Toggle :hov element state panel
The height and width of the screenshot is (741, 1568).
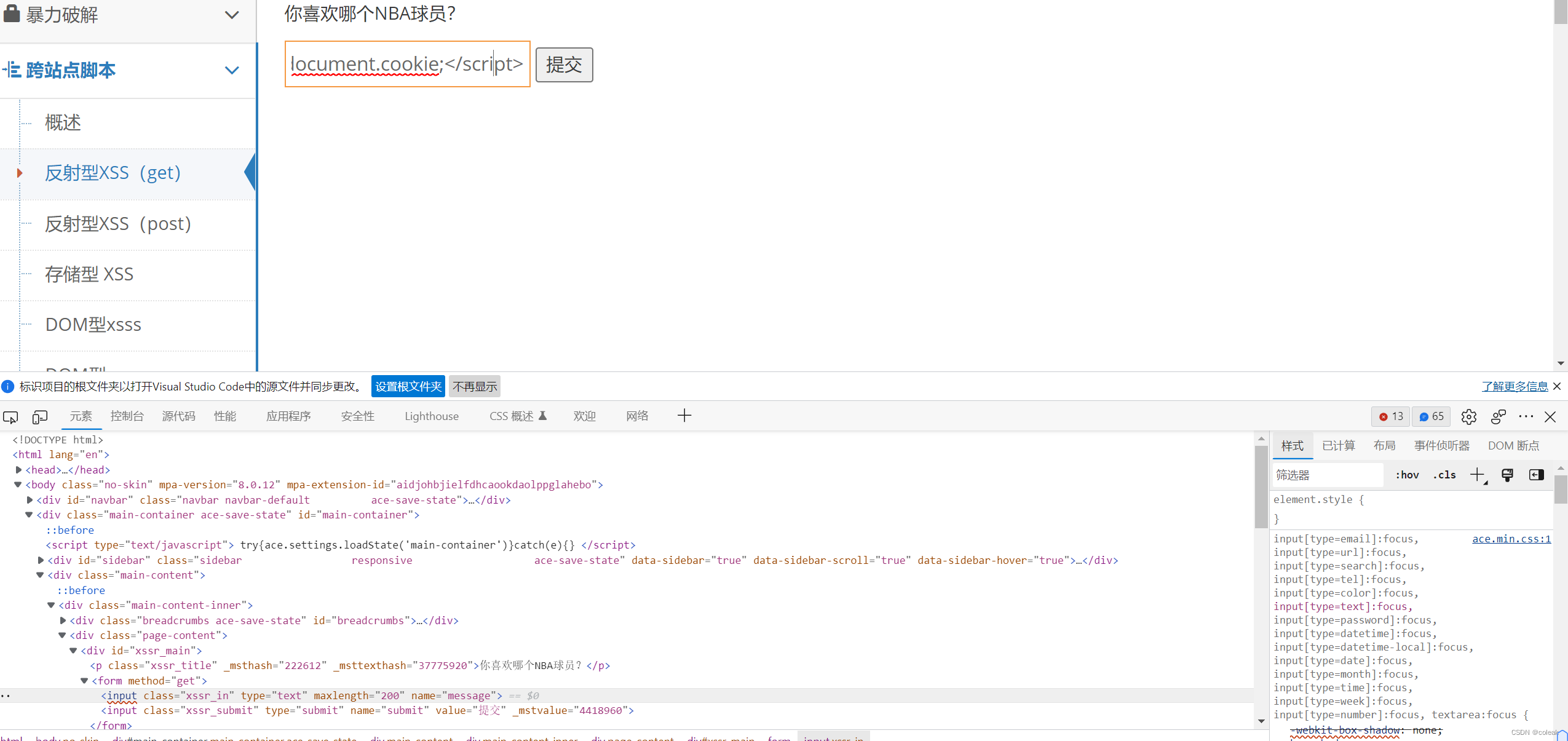pos(1407,475)
